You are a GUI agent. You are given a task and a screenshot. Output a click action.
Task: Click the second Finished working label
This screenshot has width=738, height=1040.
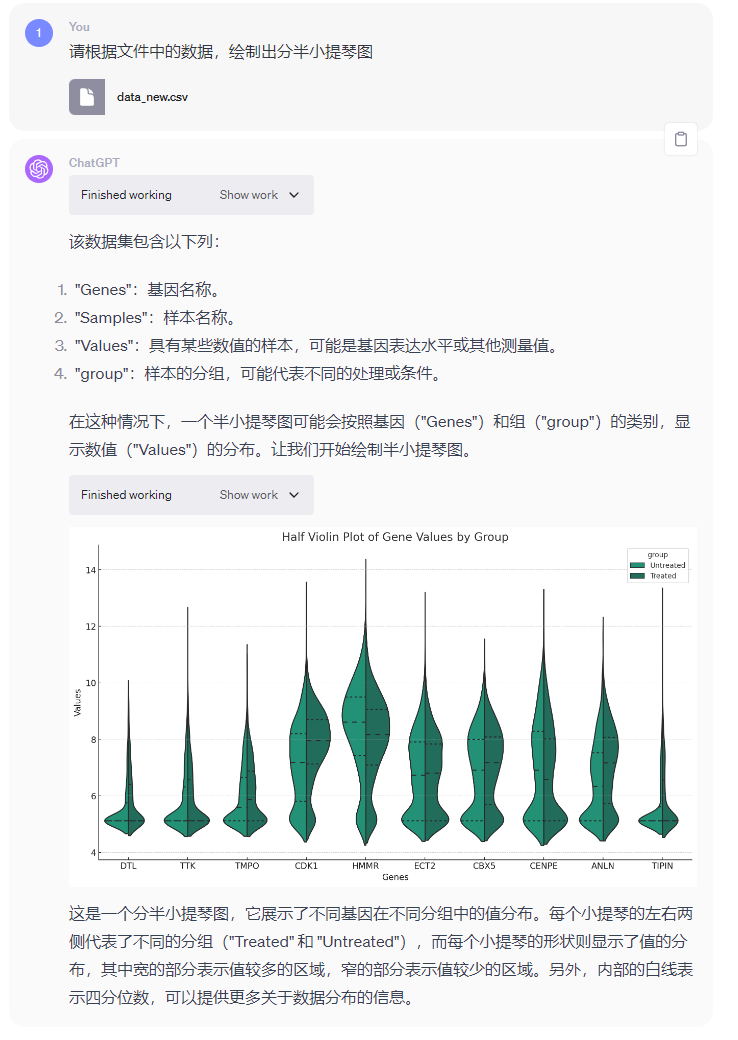pos(126,495)
